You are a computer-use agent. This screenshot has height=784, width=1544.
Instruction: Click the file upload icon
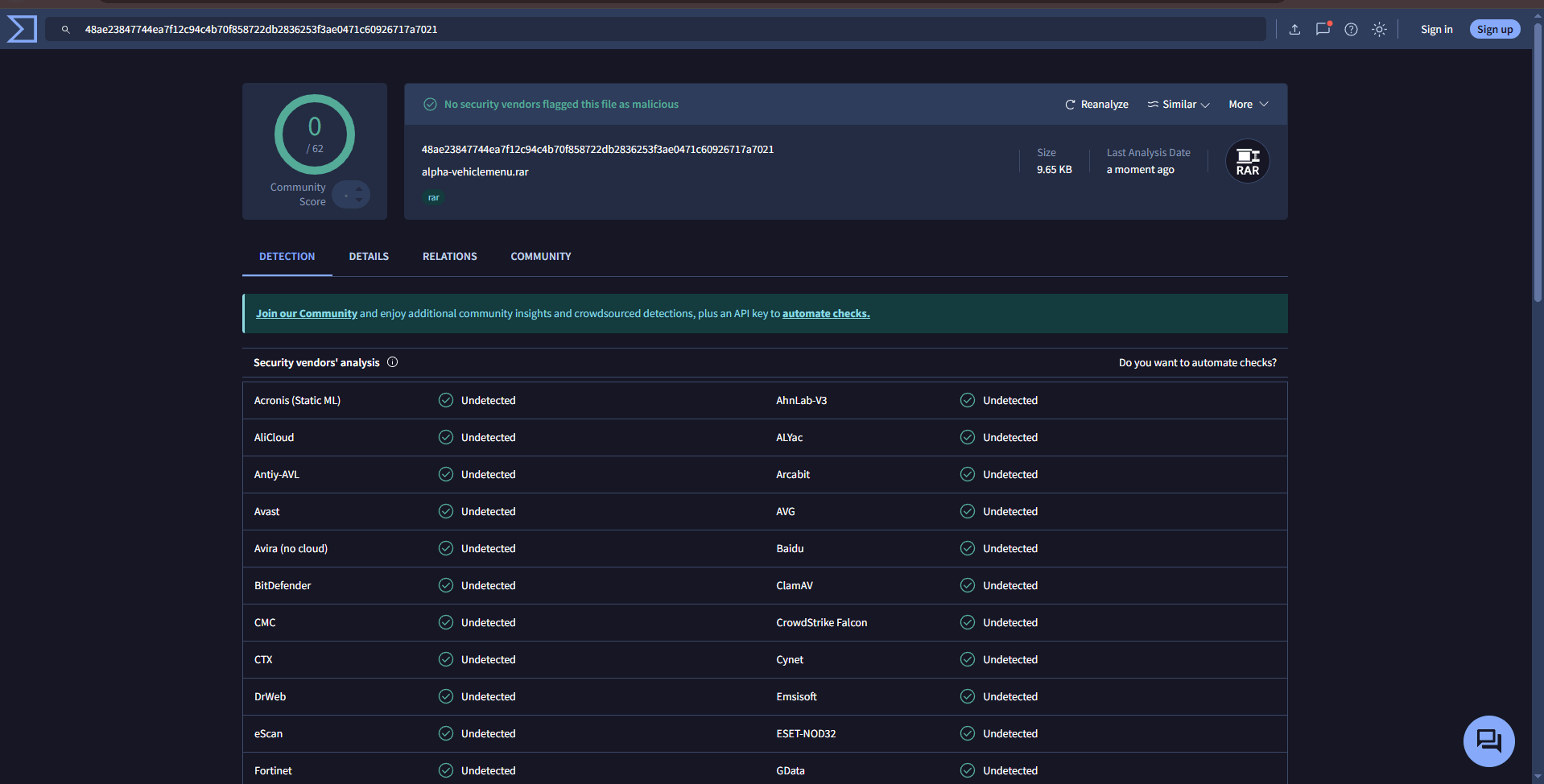click(x=1294, y=29)
